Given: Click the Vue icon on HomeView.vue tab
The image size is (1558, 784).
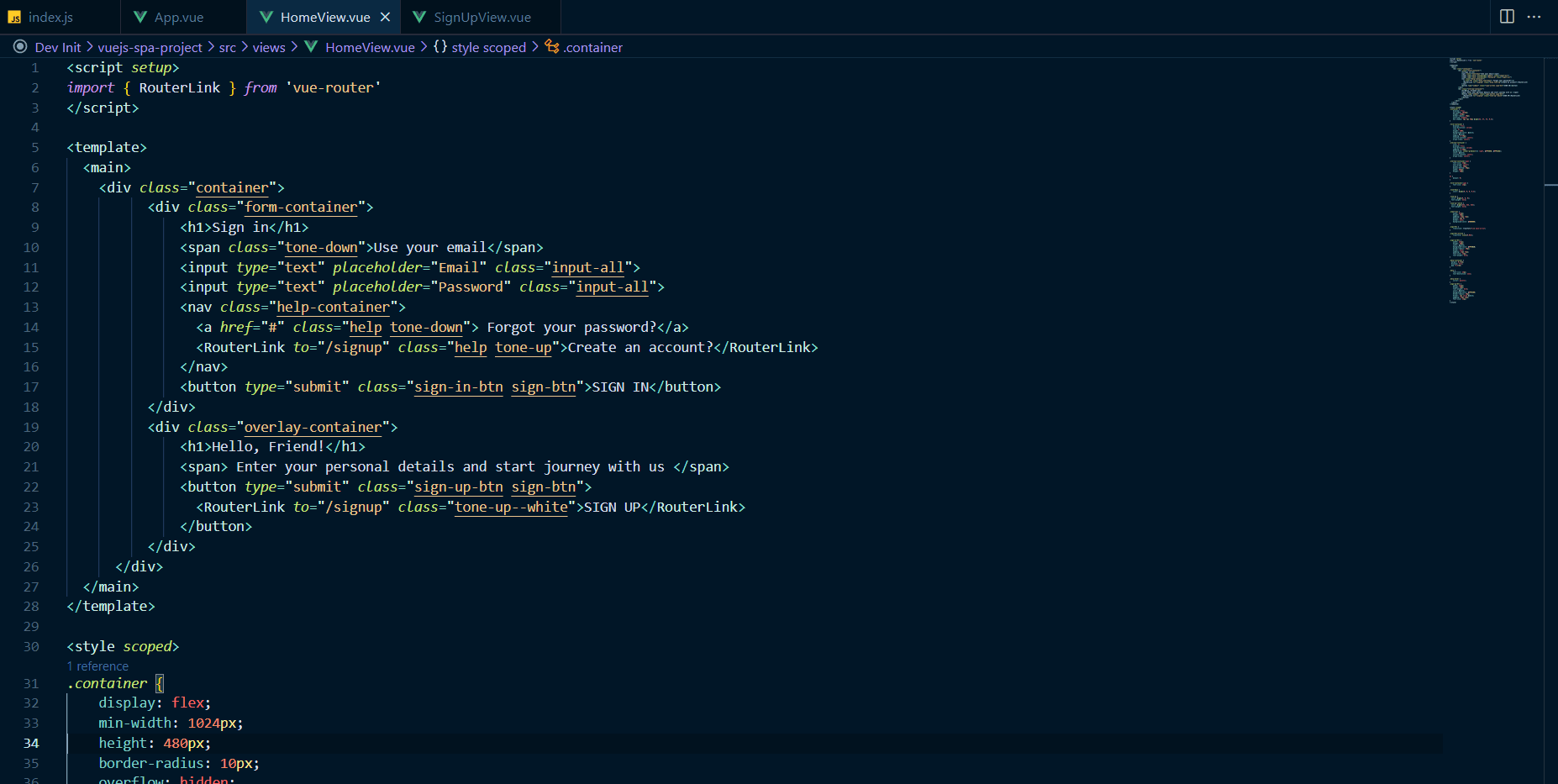Looking at the screenshot, I should 266,16.
